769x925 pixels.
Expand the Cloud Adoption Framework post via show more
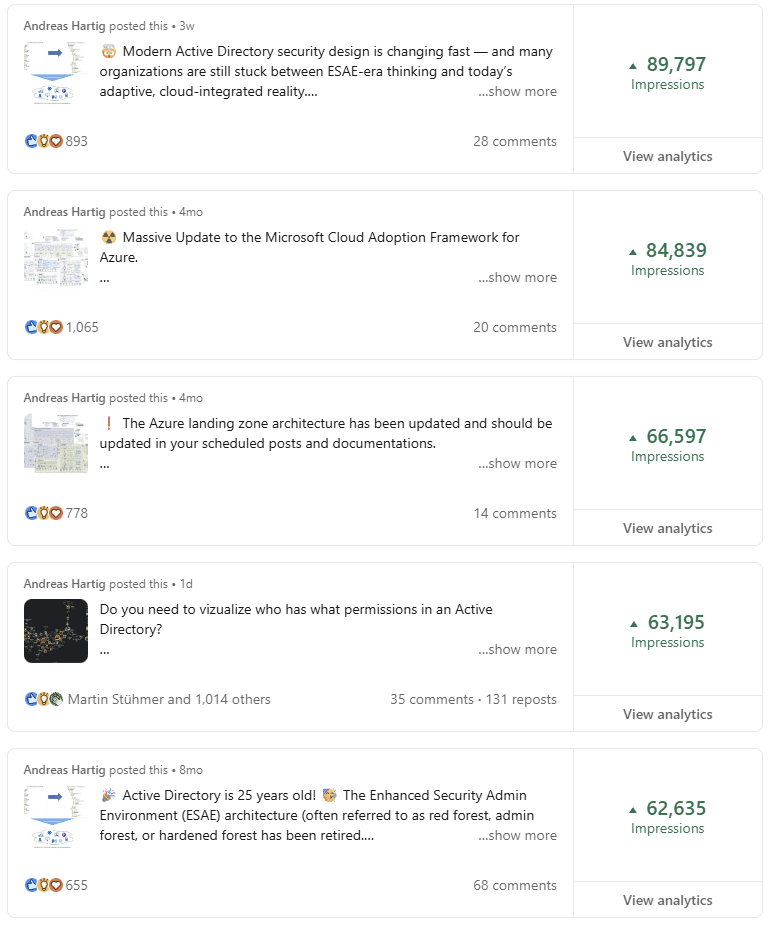point(517,277)
